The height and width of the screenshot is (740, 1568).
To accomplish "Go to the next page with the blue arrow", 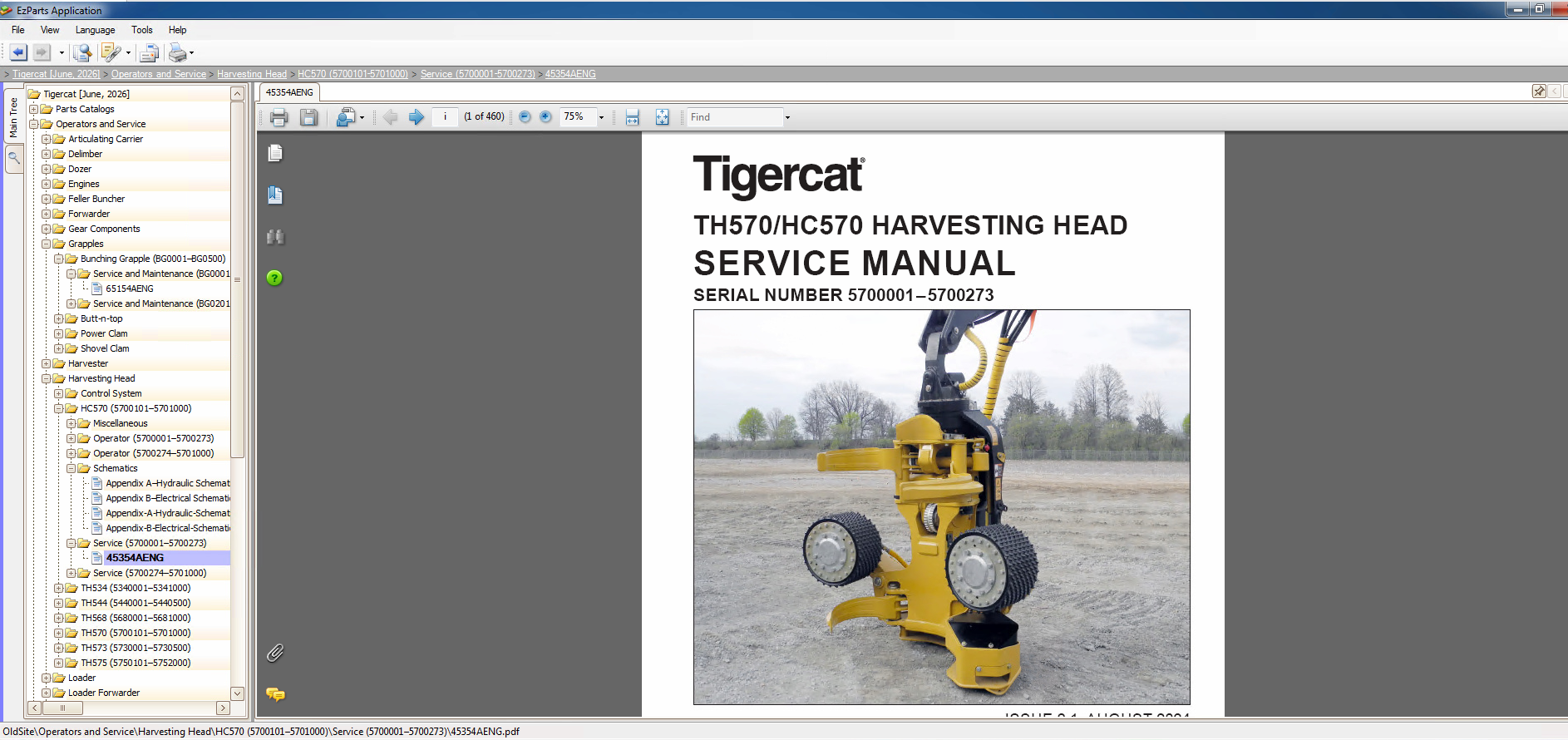I will (417, 117).
